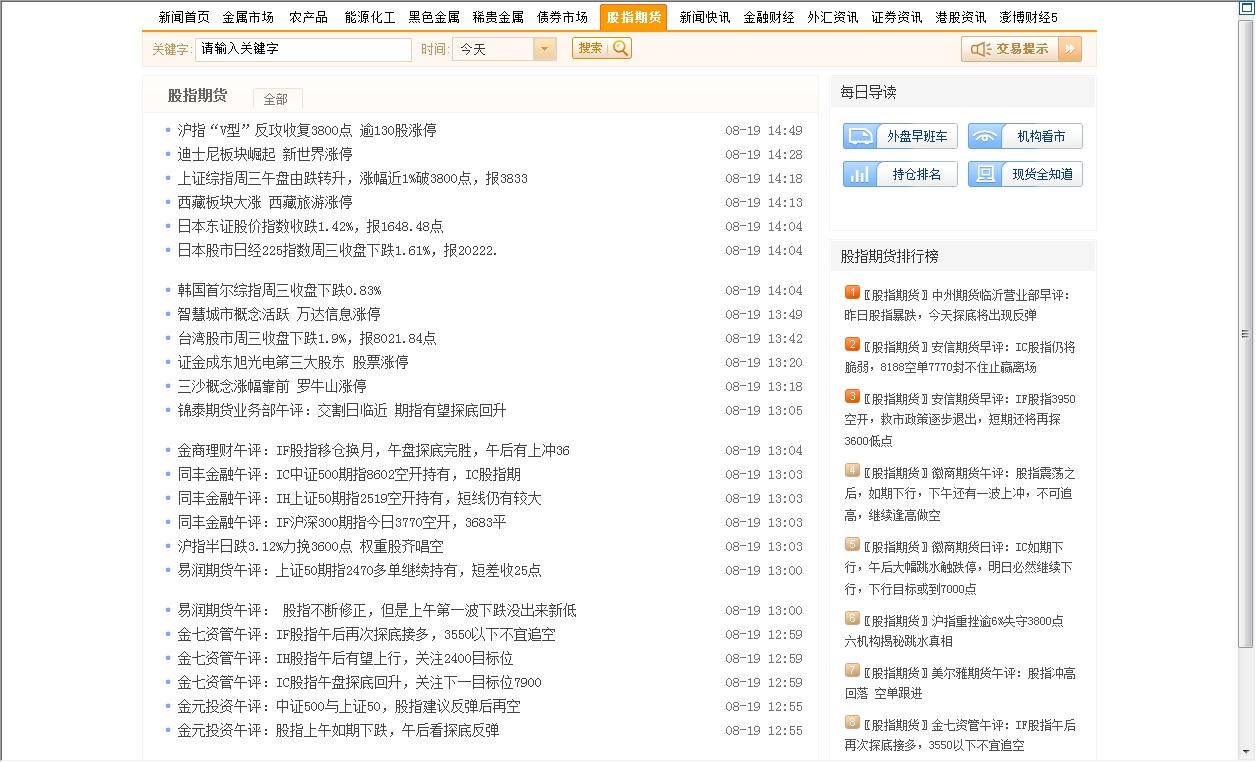The width and height of the screenshot is (1256, 762).
Task: Open the 时间 dropdown arrow
Action: [x=545, y=49]
